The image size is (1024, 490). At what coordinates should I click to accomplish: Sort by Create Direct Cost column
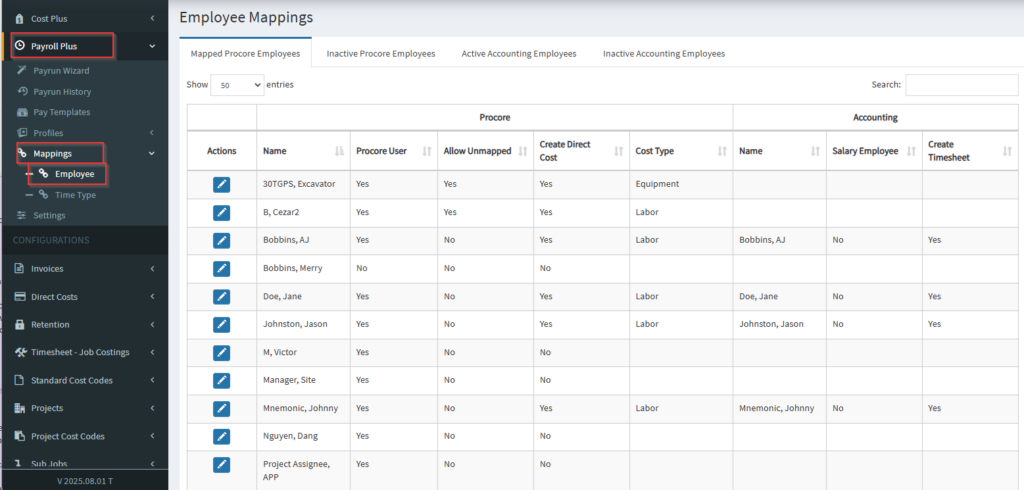point(618,151)
